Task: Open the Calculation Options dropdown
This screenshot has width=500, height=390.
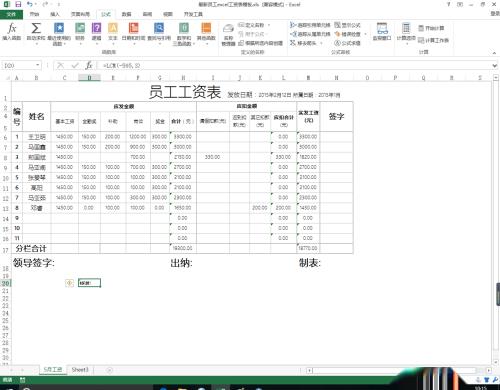Action: tap(406, 32)
